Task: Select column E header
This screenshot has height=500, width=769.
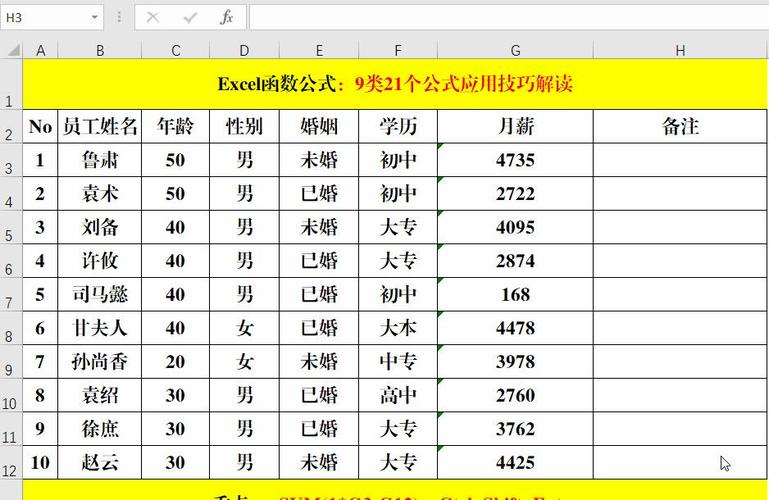Action: tap(319, 50)
